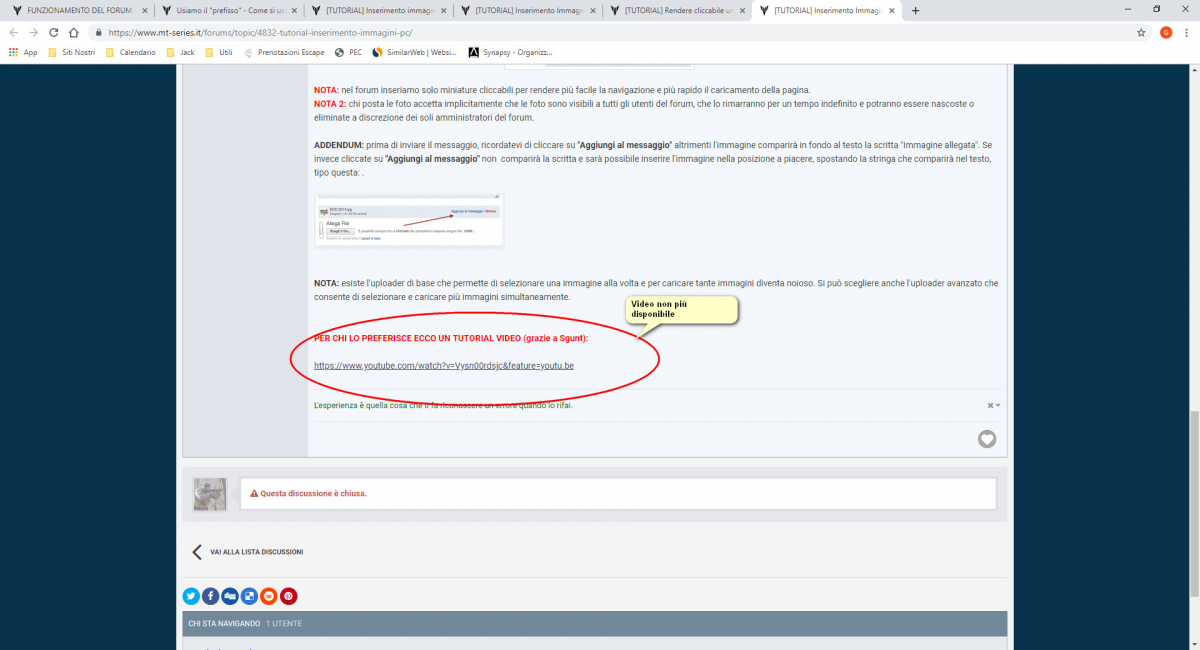Screen dimensions: 1200x650
Task: Share the topic on Facebook
Action: click(210, 596)
